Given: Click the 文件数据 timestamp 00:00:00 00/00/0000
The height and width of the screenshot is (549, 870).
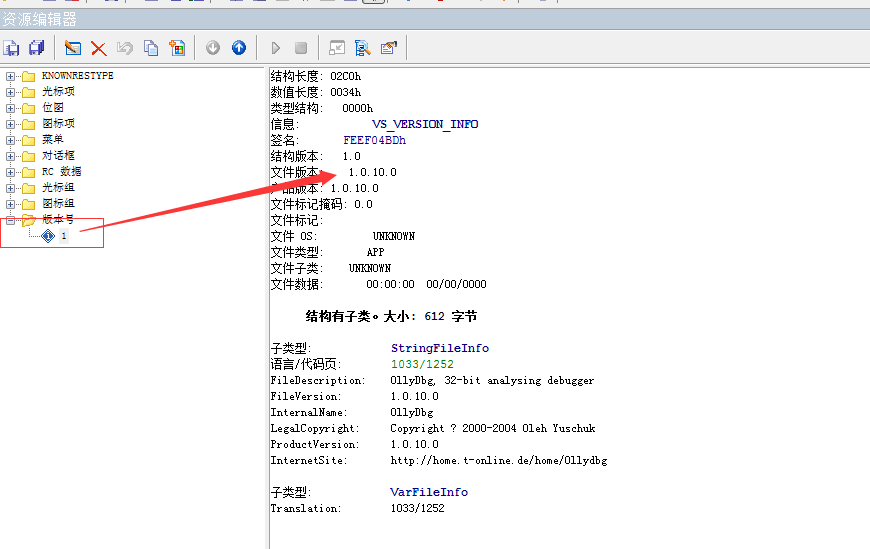Looking at the screenshot, I should (426, 285).
